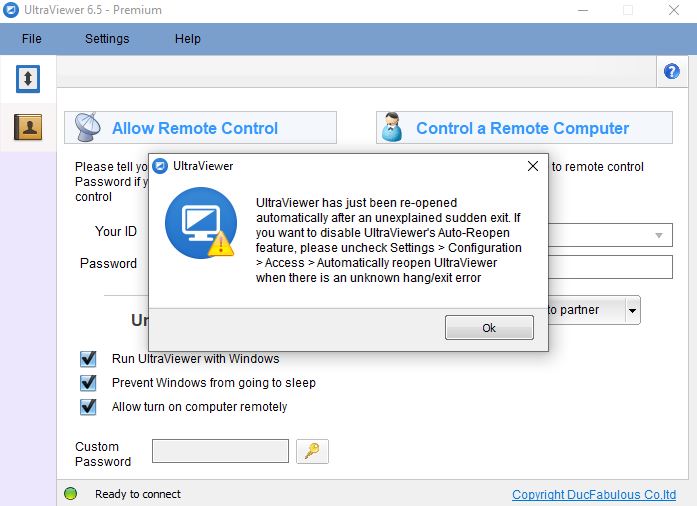The image size is (697, 506).
Task: Click the Control a Remote Computer header
Action: tap(525, 128)
